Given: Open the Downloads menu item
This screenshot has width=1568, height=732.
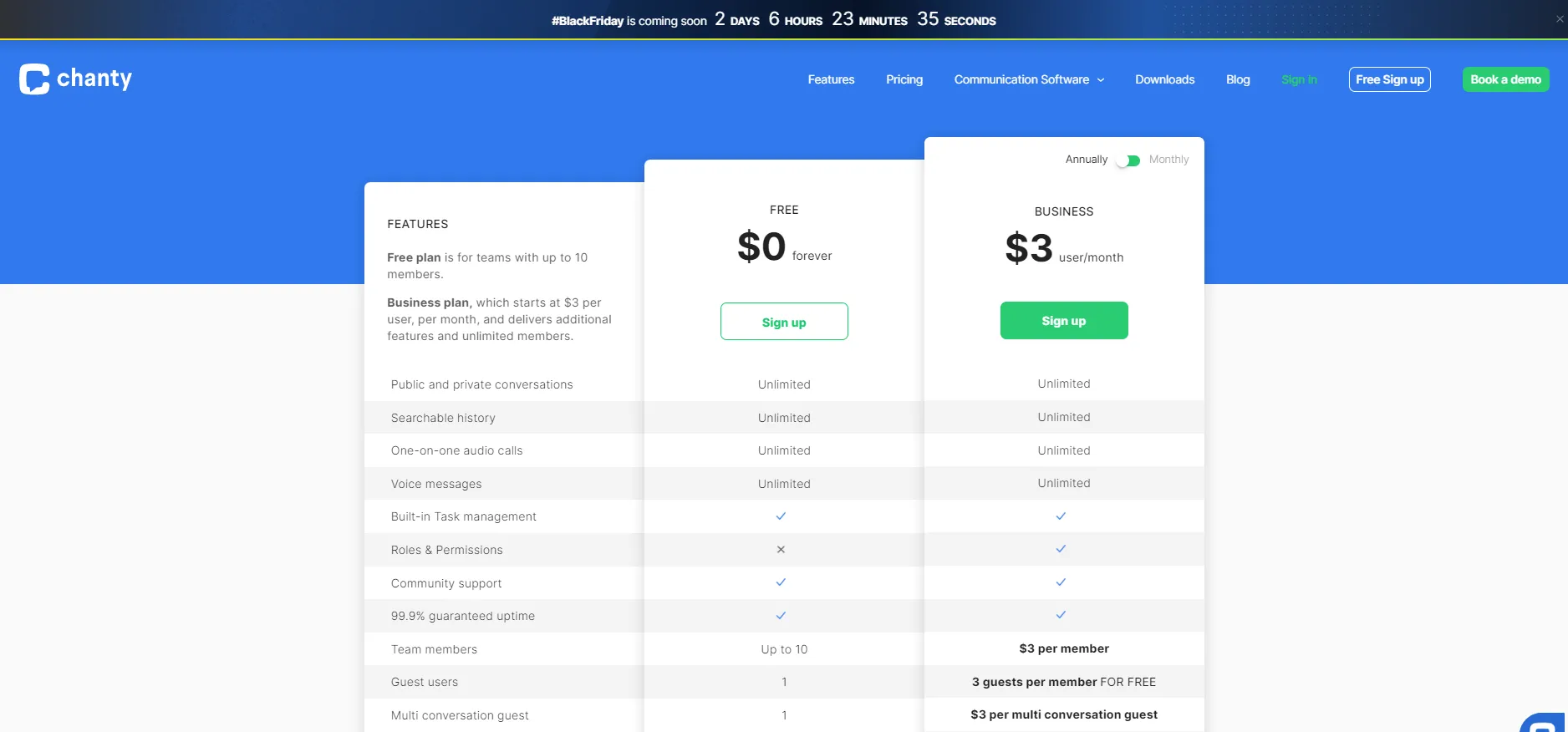Looking at the screenshot, I should click(1164, 79).
